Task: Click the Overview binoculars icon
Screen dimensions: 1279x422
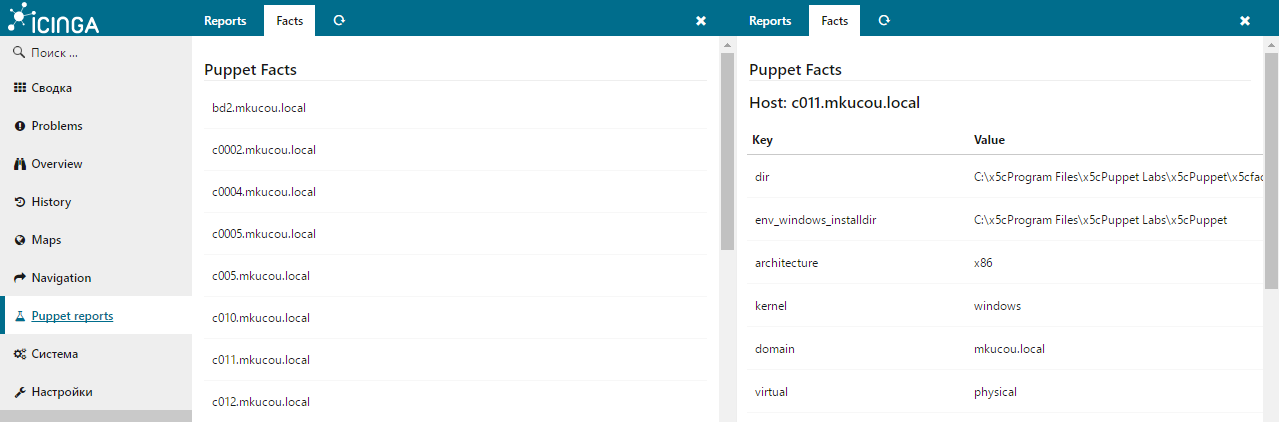Action: [x=19, y=164]
